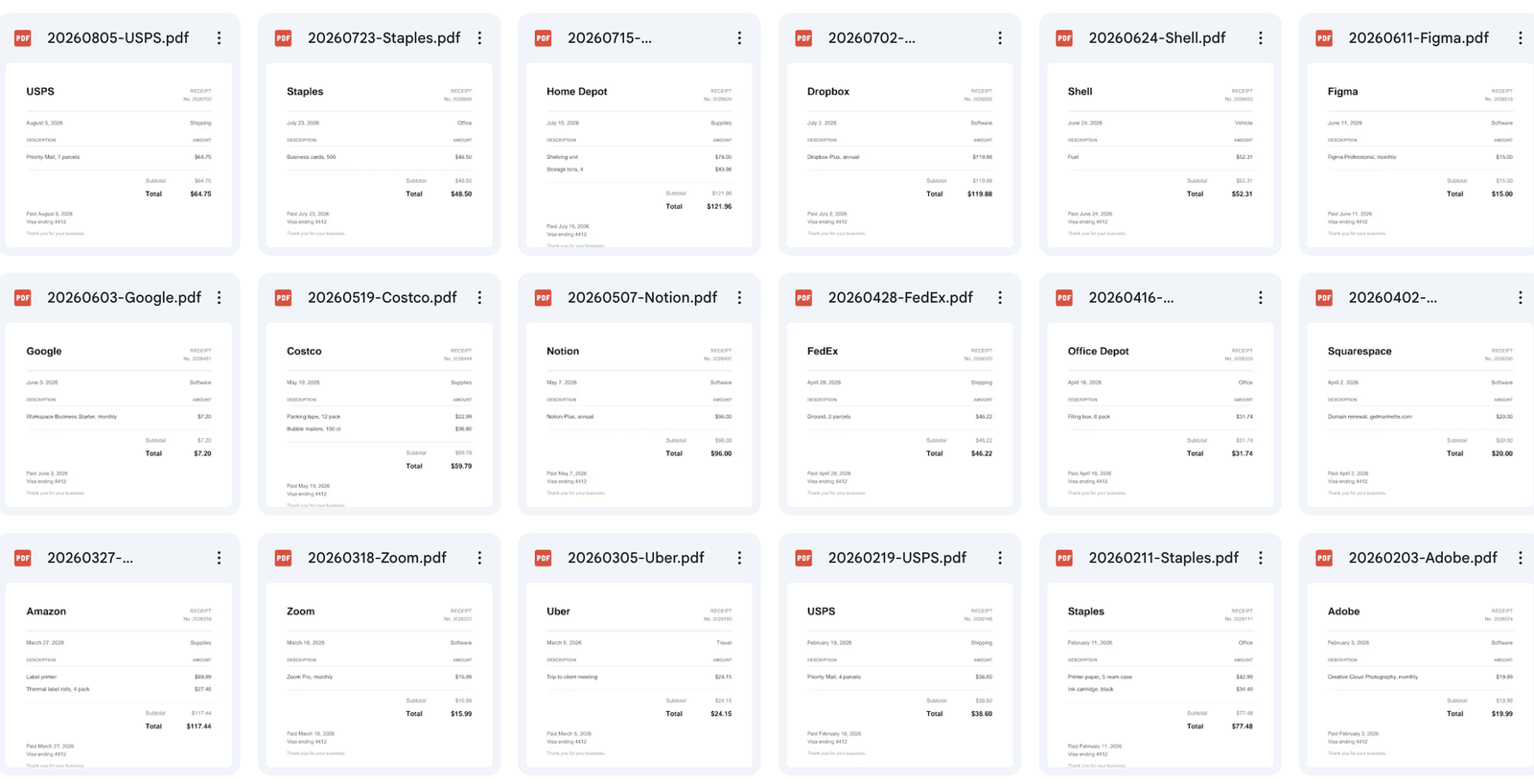The width and height of the screenshot is (1534, 784).
Task: Click the file name 20260519-Costco.pdf
Action: [x=383, y=298]
